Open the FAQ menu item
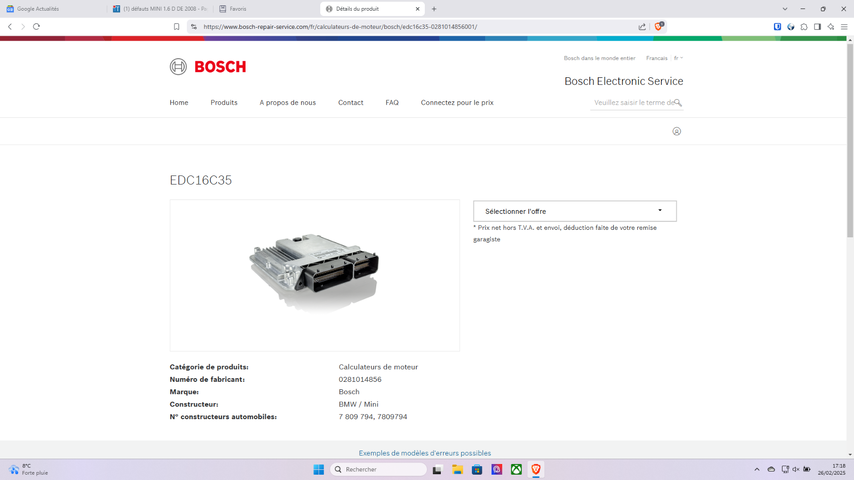This screenshot has width=854, height=480. [392, 102]
